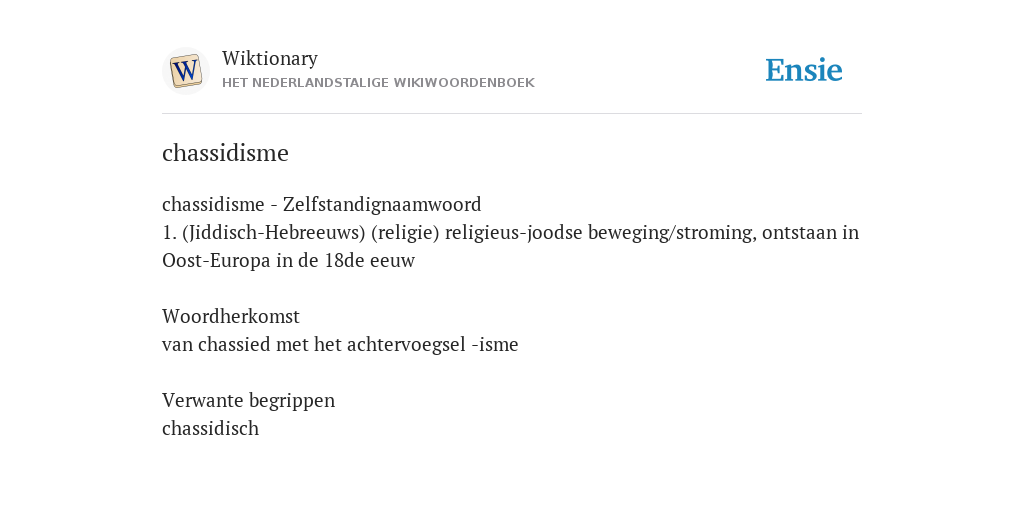This screenshot has width=1024, height=512.
Task: Select the Zelfstandignaamwoord word-type label
Action: tap(382, 204)
